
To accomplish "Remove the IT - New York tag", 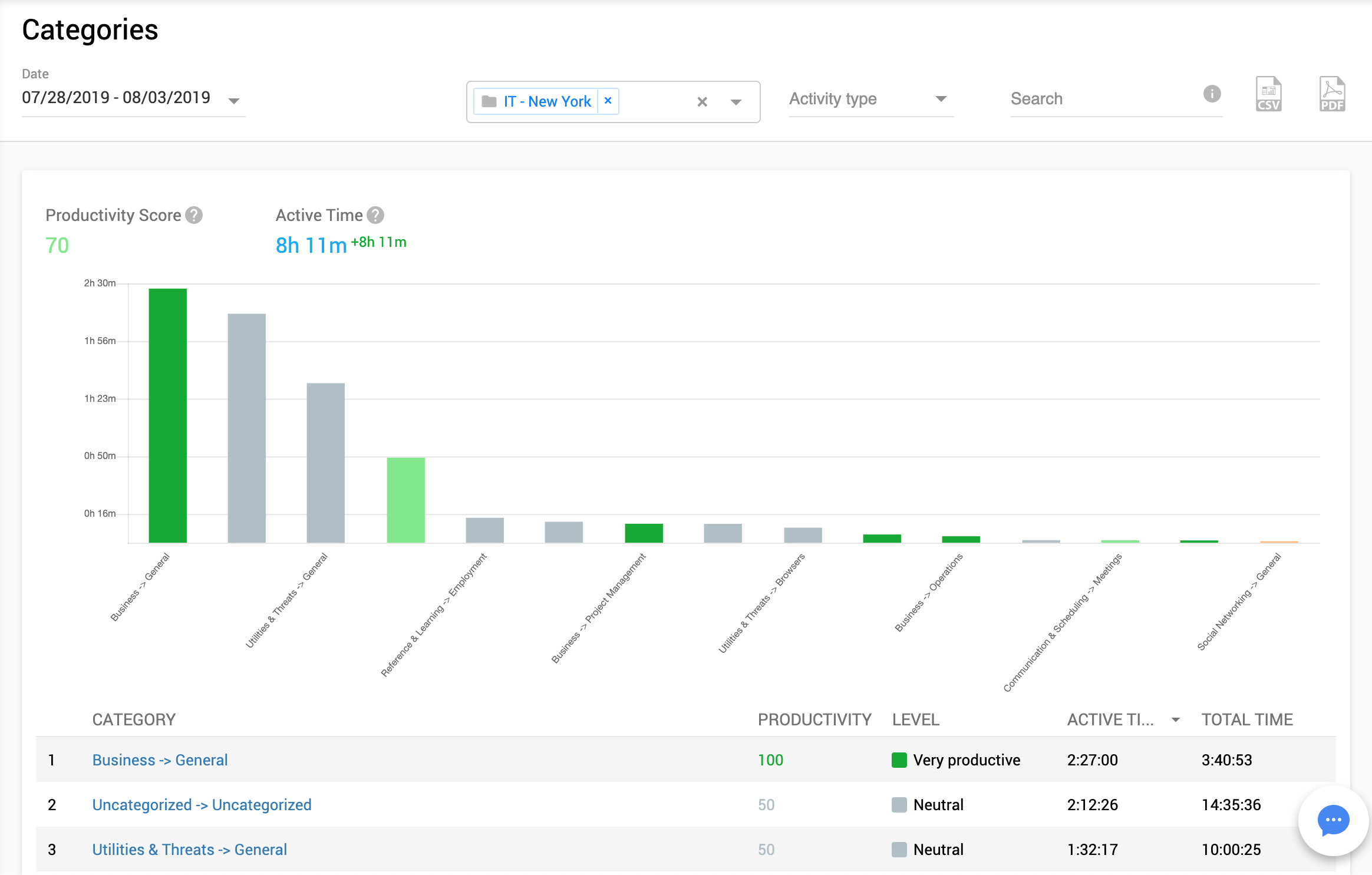I will tap(608, 101).
